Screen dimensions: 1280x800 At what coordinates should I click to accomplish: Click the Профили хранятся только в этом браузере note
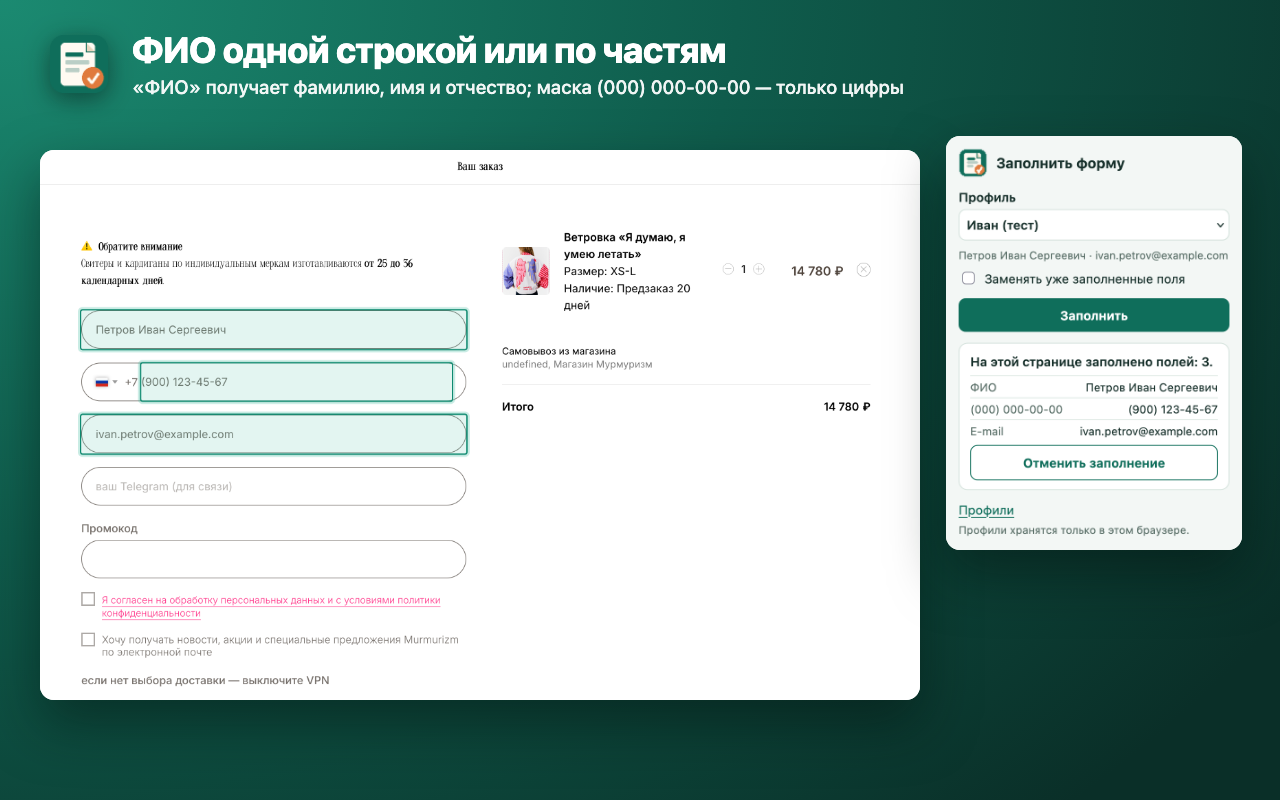click(1074, 530)
